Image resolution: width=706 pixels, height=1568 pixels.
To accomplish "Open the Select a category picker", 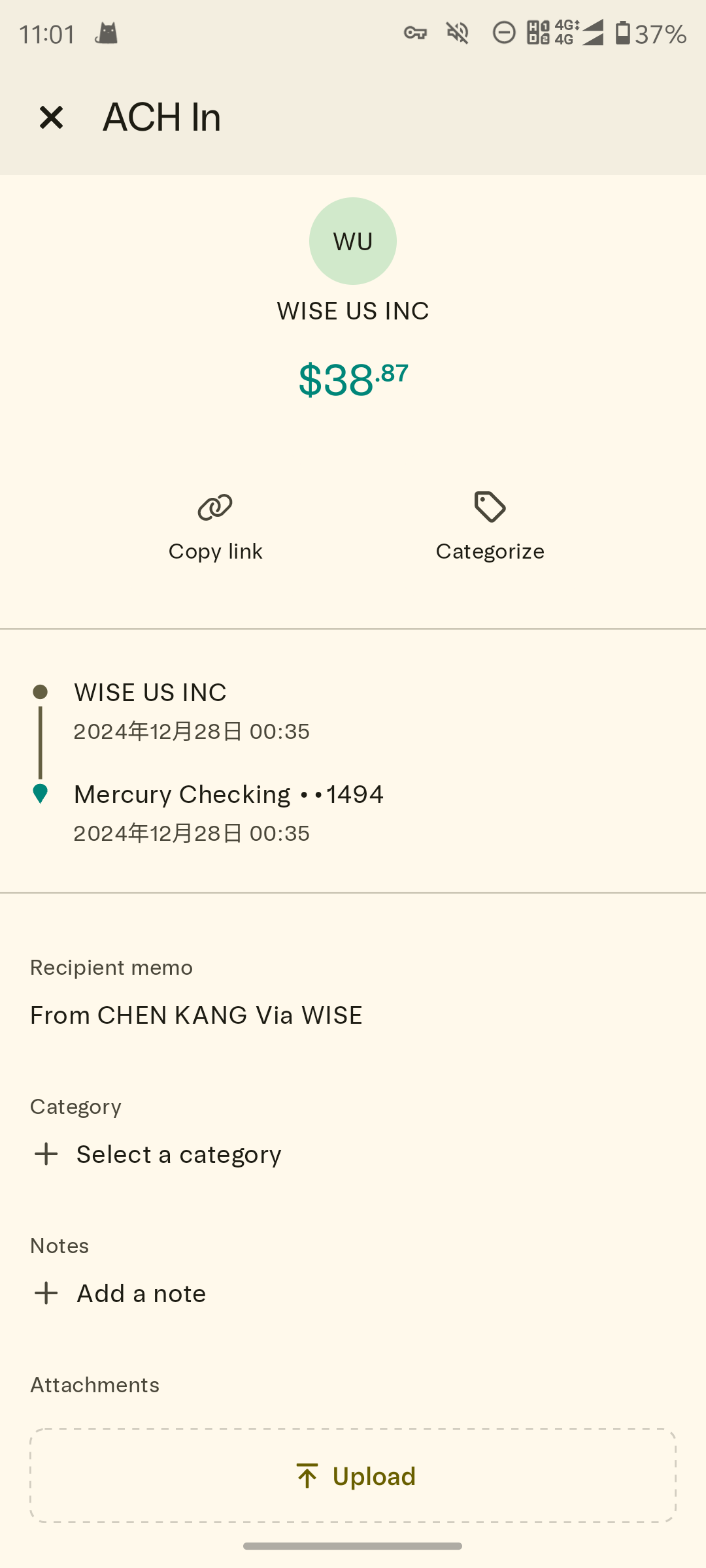I will [x=178, y=1154].
